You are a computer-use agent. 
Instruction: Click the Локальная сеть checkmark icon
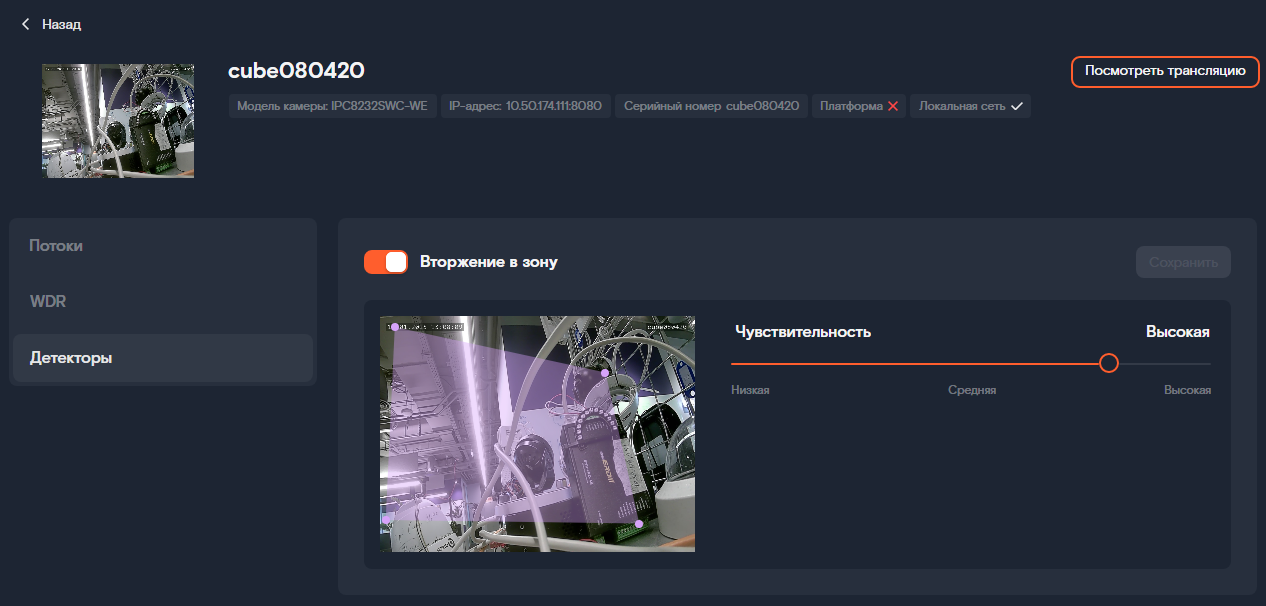point(1016,106)
